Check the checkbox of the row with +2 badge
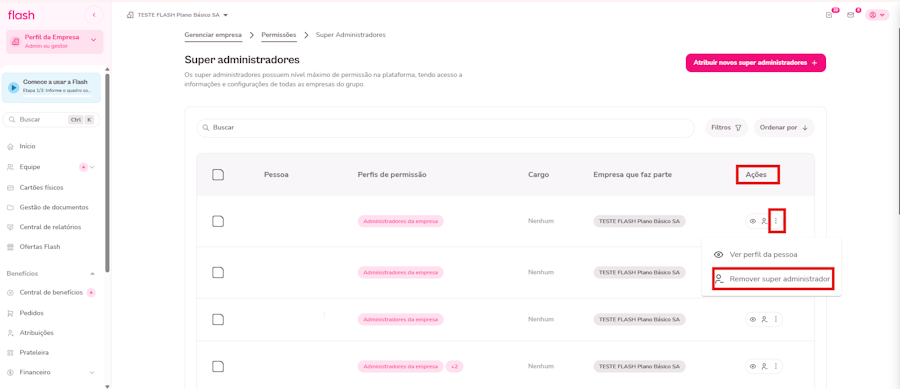The width and height of the screenshot is (900, 389). (218, 366)
